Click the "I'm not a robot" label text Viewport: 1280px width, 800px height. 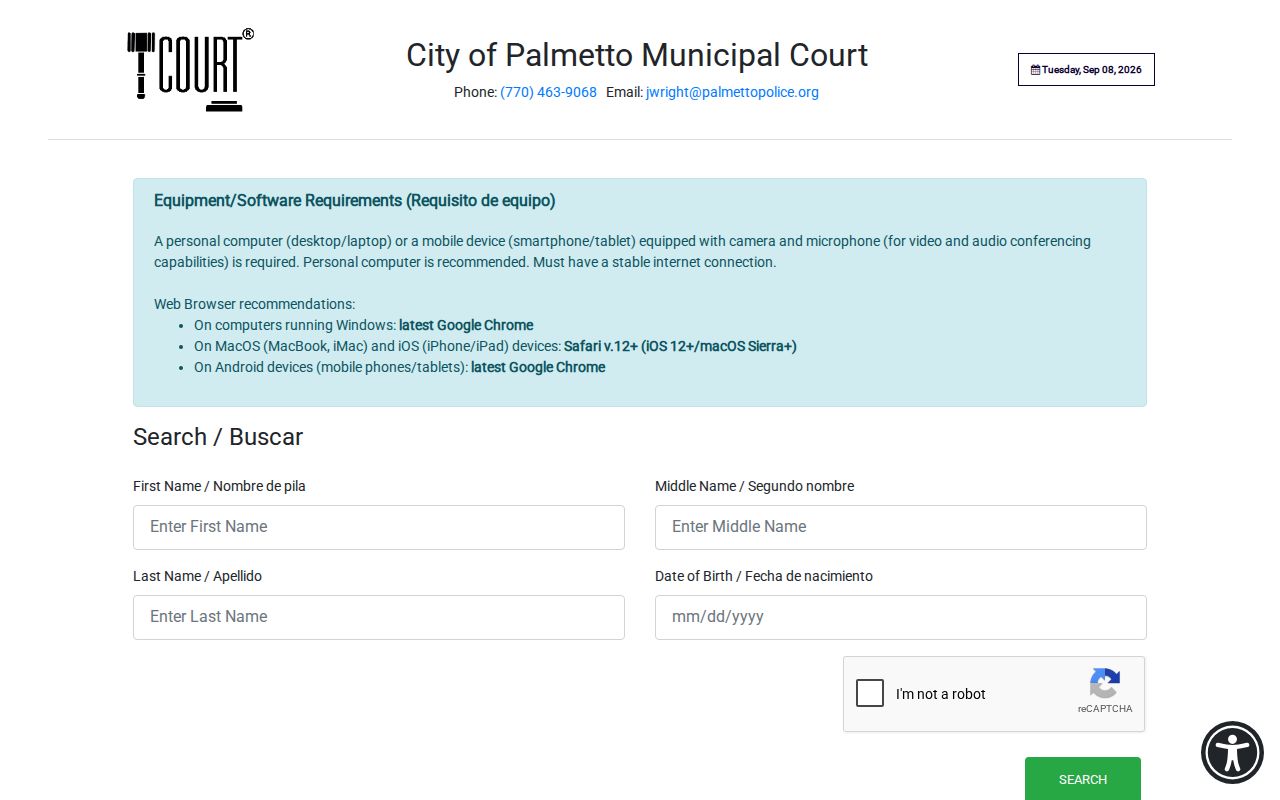click(x=941, y=694)
